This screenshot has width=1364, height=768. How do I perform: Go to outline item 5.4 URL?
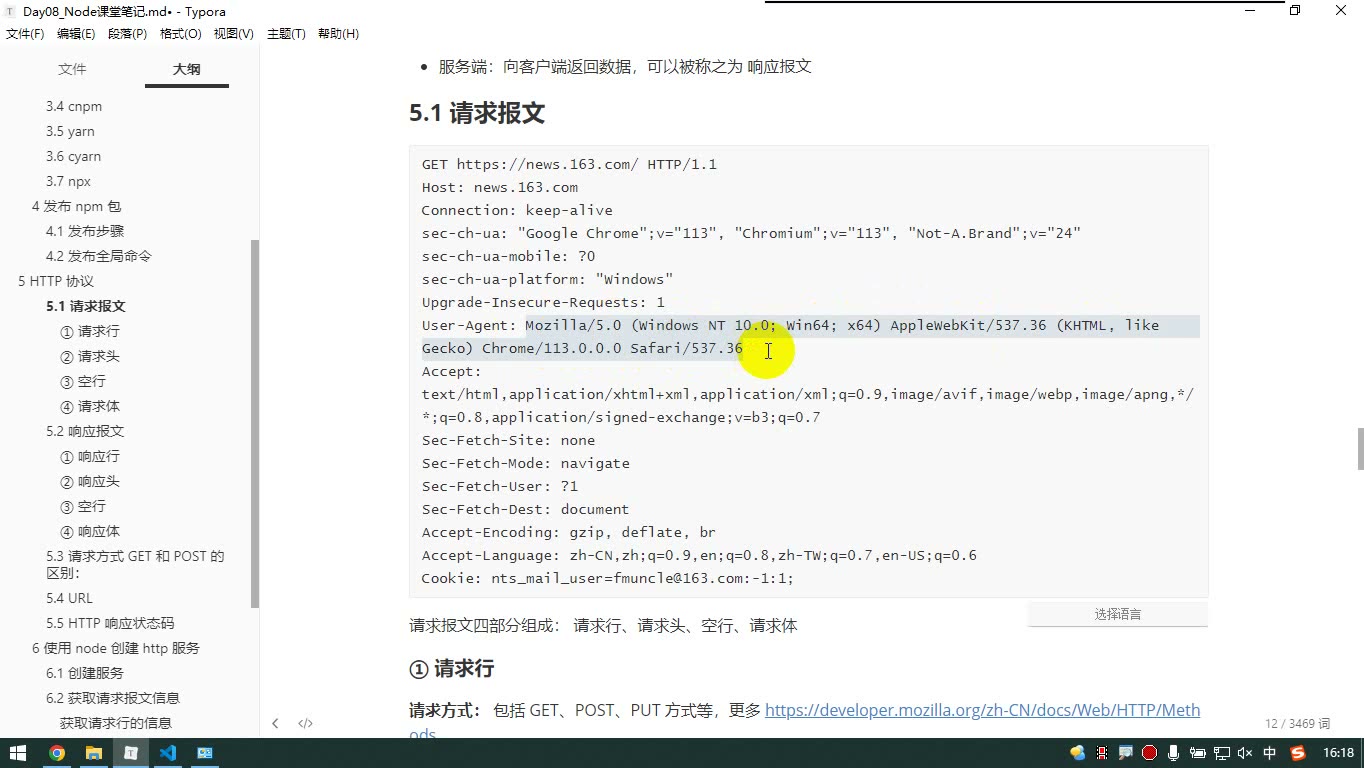69,598
